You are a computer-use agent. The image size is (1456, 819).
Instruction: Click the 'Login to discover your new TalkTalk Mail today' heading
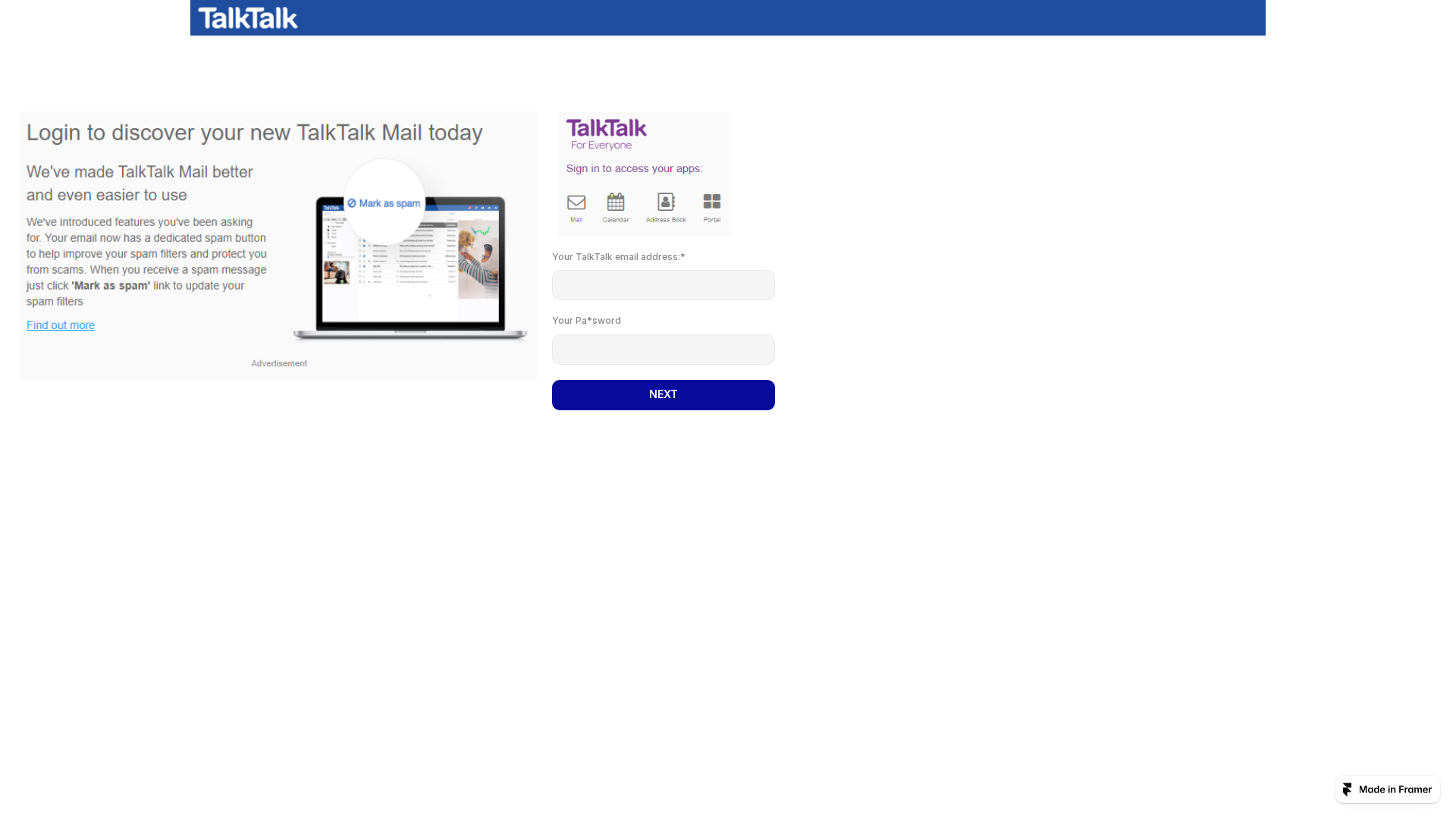[x=254, y=132]
